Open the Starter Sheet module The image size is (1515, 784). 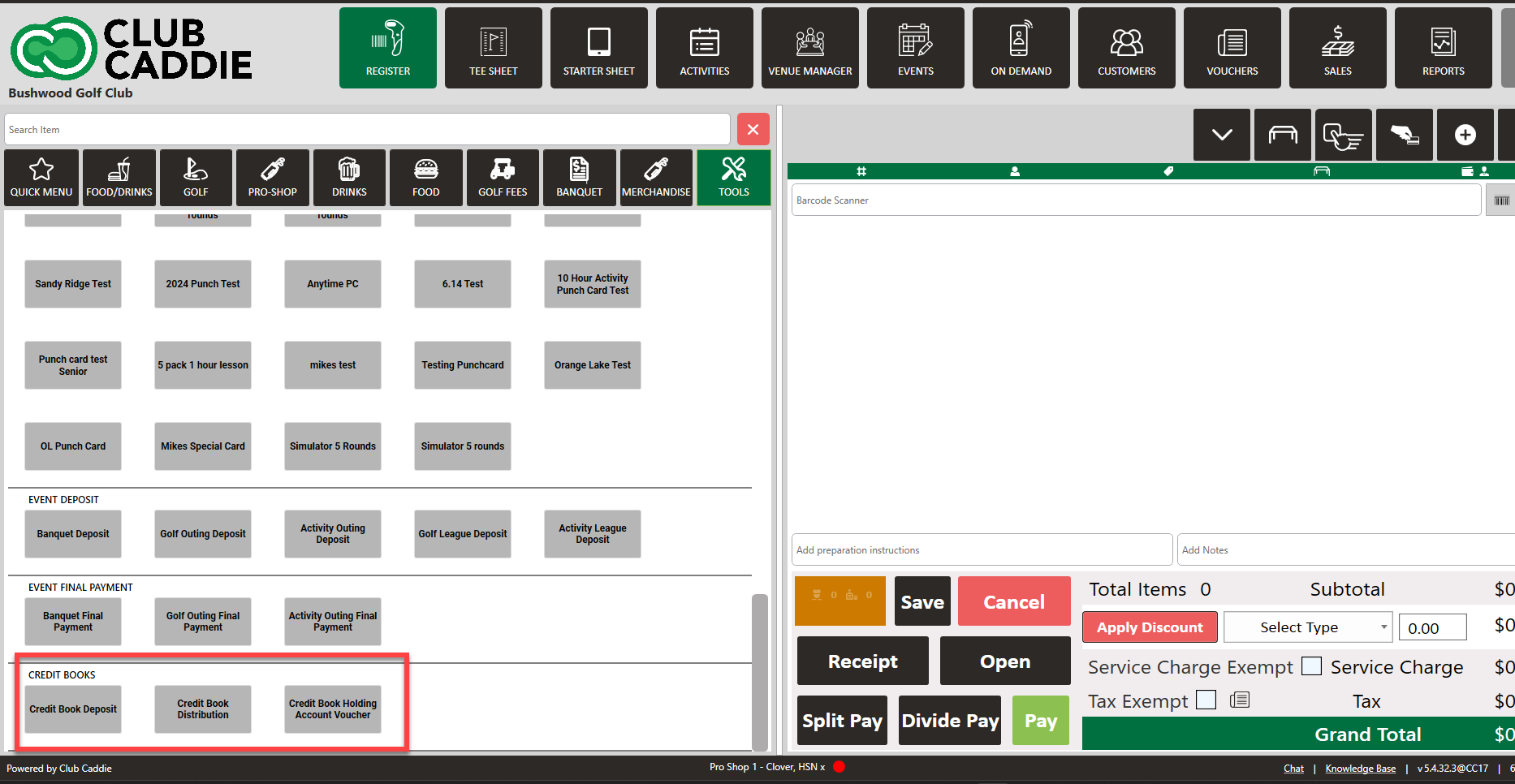(598, 48)
